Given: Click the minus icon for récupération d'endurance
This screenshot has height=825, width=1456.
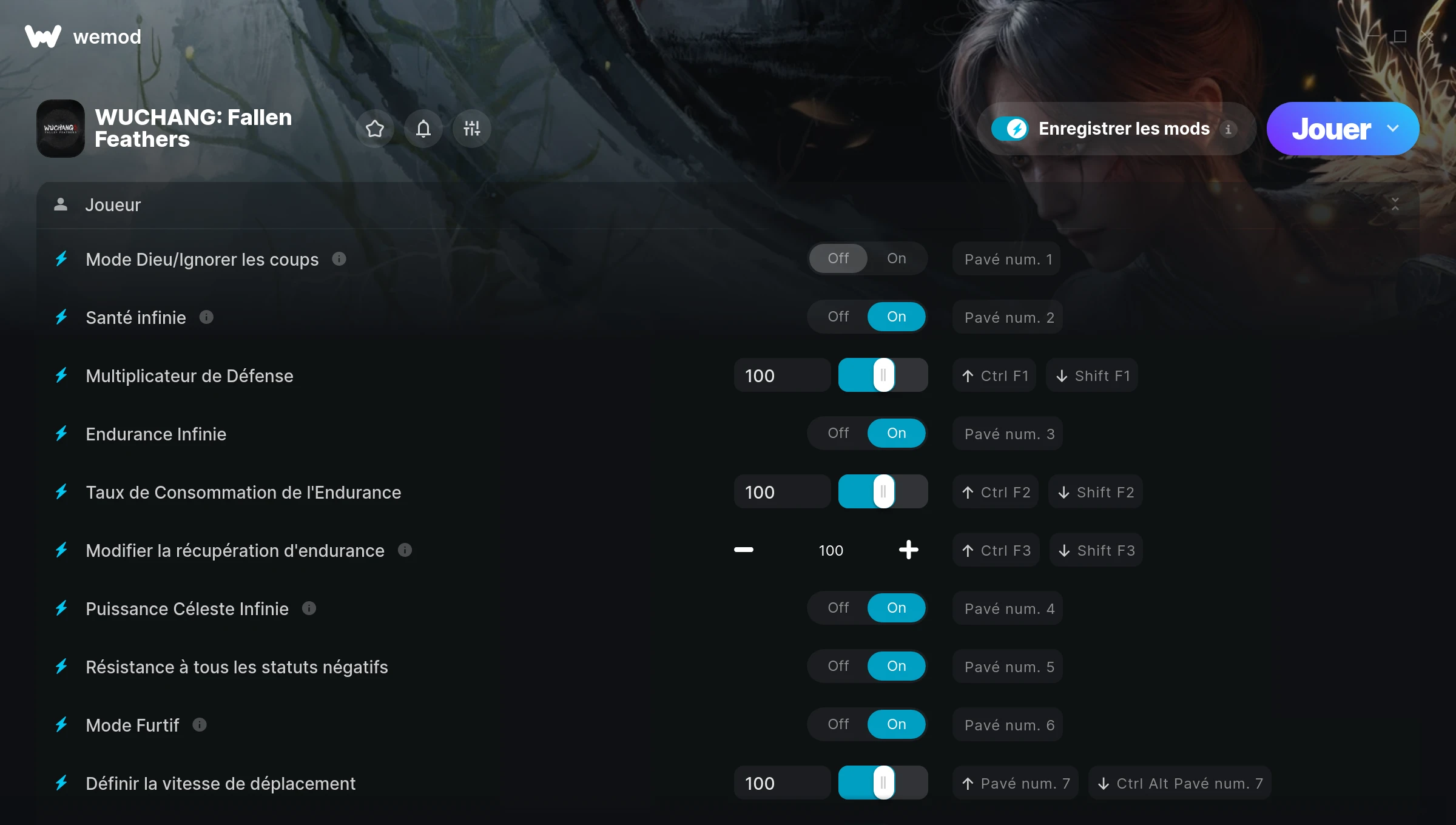Looking at the screenshot, I should (744, 550).
